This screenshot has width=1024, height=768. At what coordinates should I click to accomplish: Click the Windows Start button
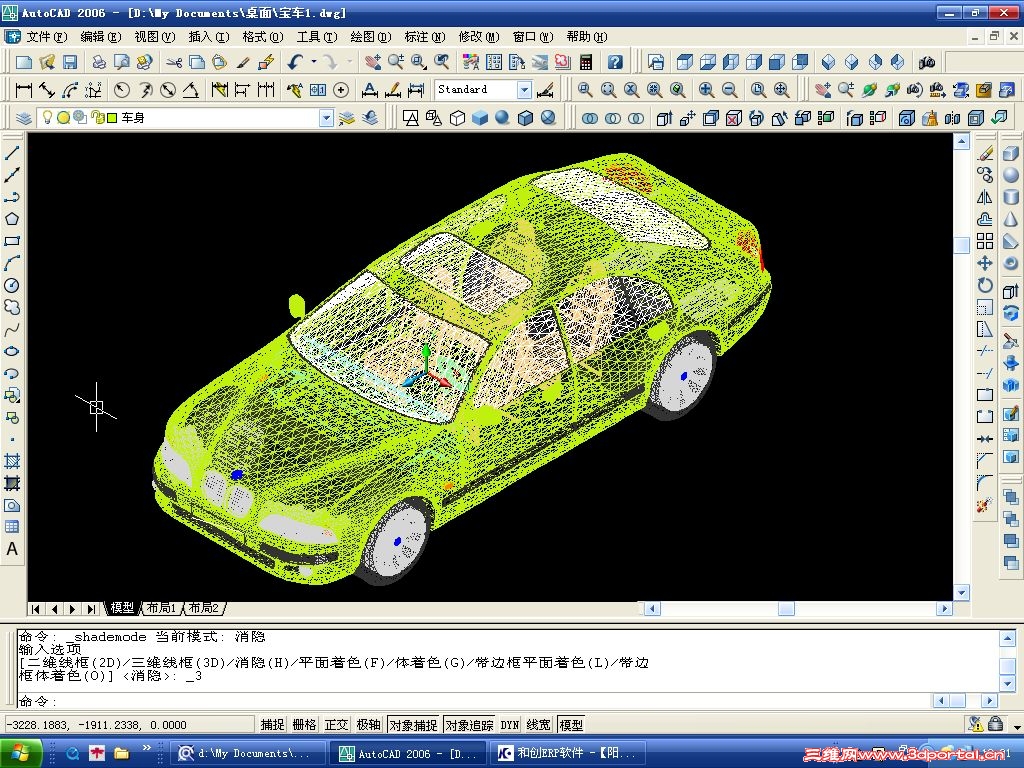pos(21,754)
